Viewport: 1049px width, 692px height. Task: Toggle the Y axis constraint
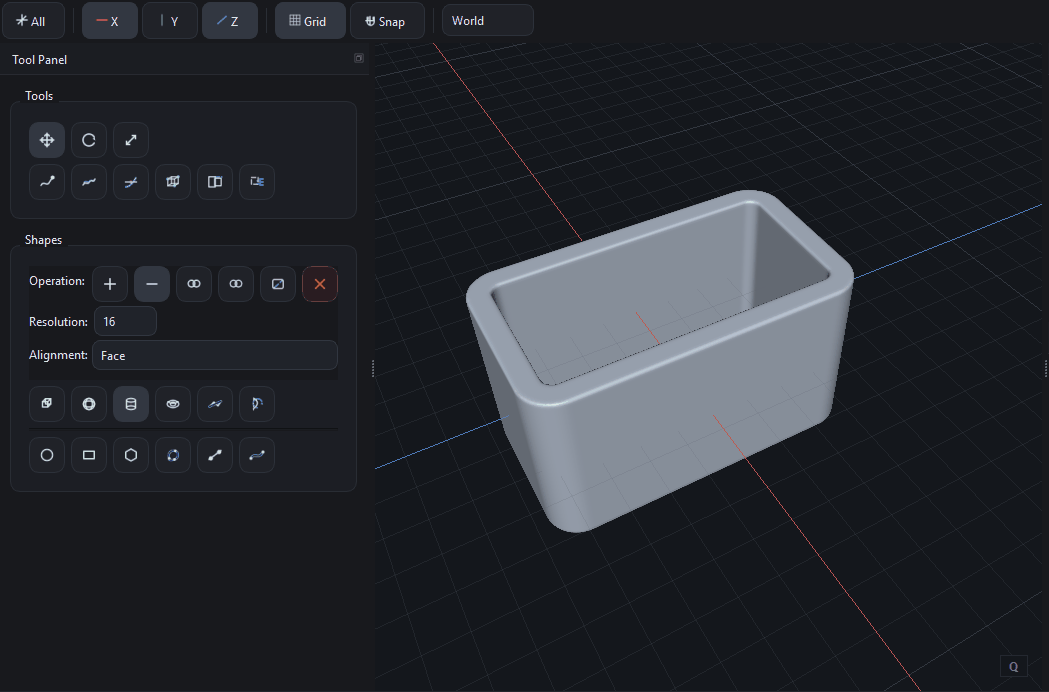pyautogui.click(x=170, y=21)
